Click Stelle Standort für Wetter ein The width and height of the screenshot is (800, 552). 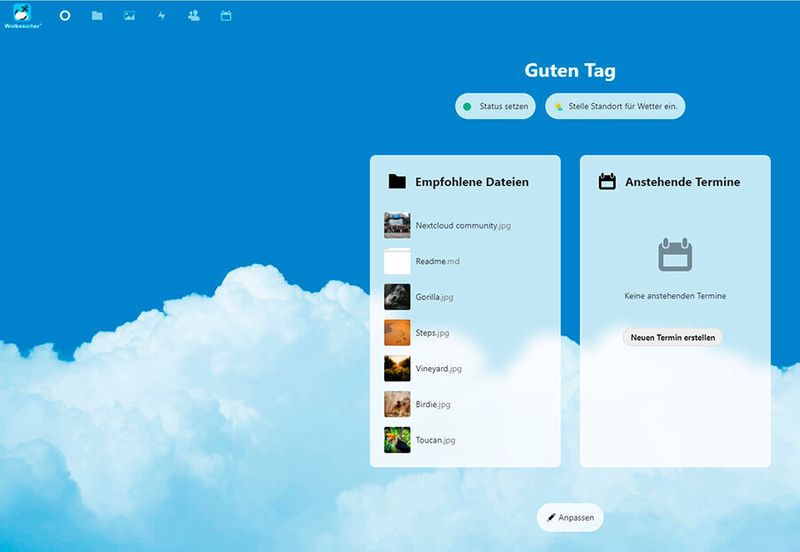click(615, 106)
